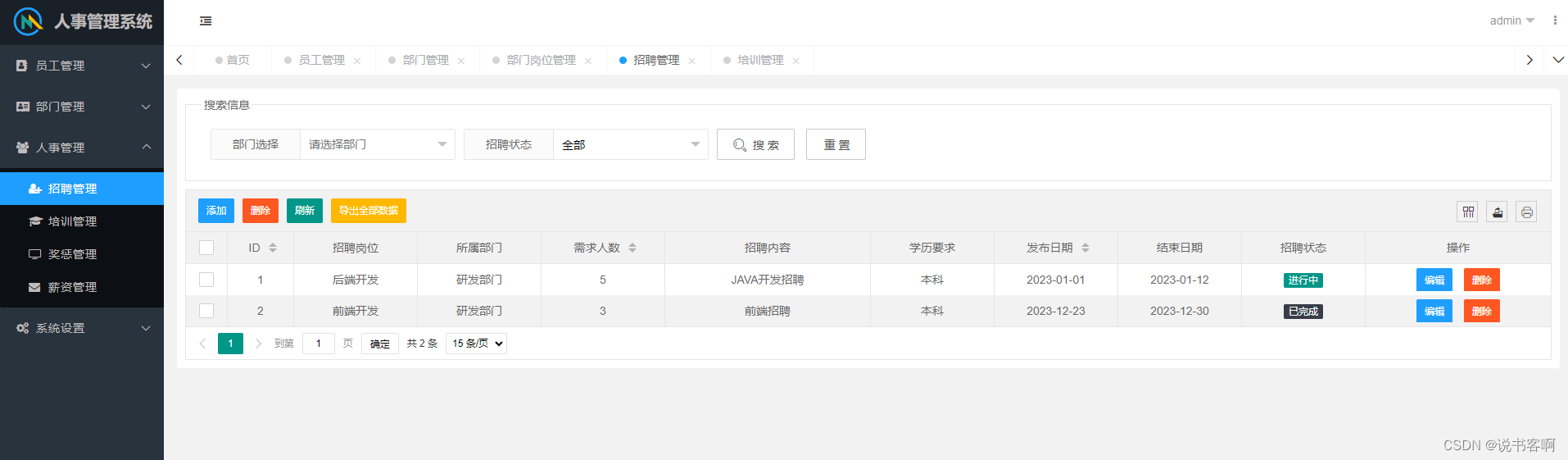
Task: Click the 部门管理 sidebar icon
Action: [23, 107]
